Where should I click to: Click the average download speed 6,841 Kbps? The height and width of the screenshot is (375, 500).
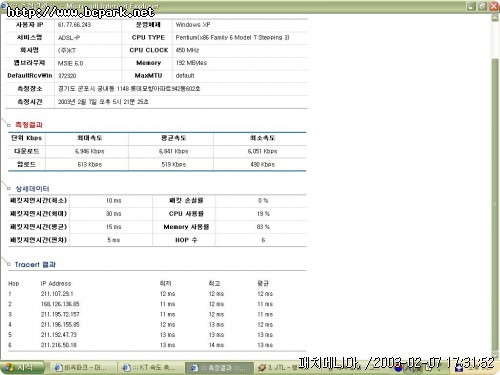(174, 151)
